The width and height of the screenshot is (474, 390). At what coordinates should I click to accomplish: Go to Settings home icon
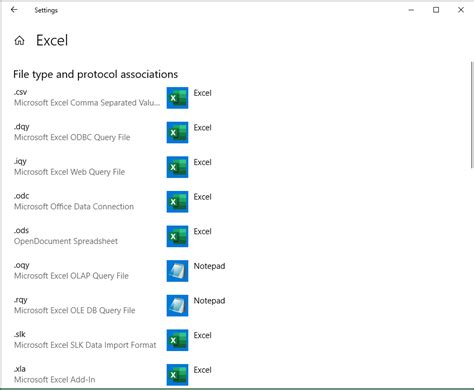tap(19, 40)
